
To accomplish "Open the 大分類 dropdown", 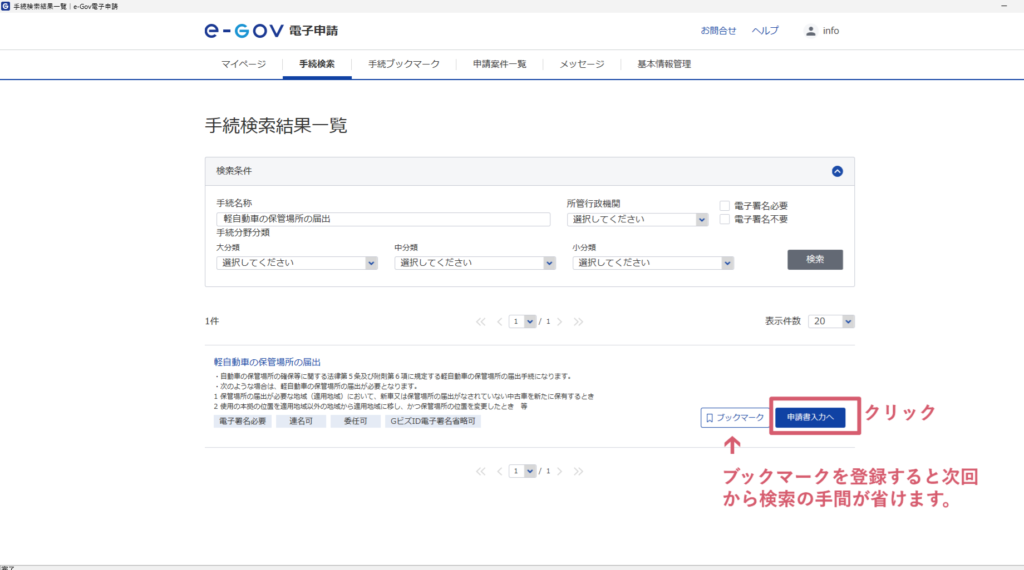I will pos(297,263).
